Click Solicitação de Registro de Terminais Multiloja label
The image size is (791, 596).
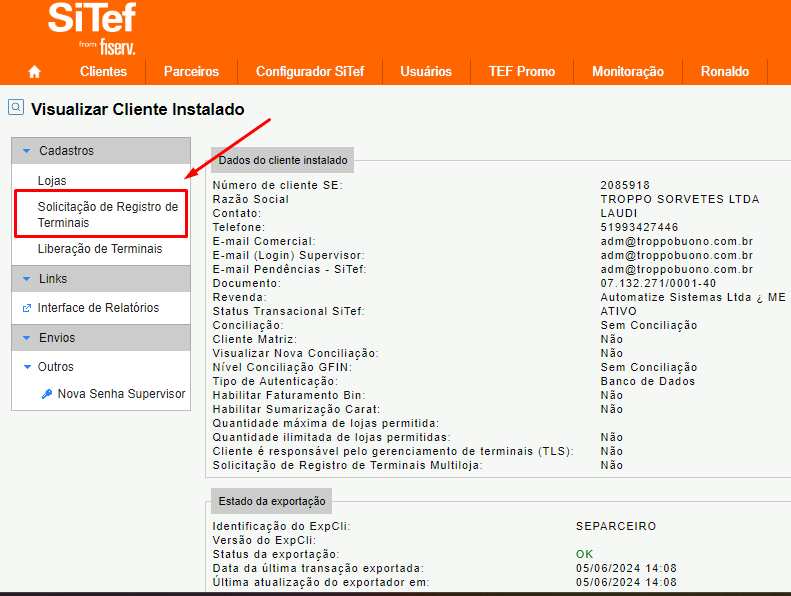tap(348, 465)
